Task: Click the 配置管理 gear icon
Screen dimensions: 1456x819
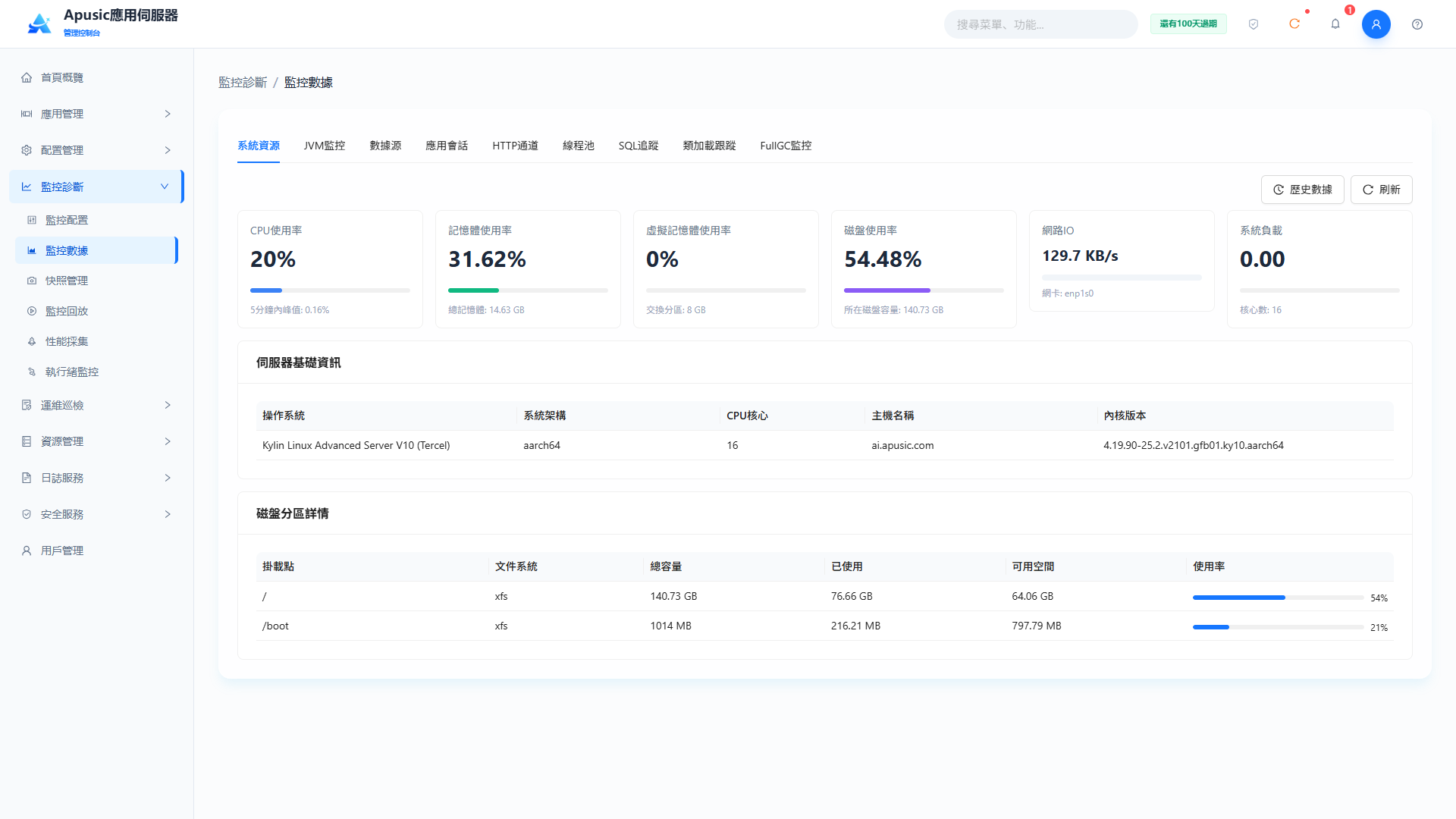Action: (27, 150)
